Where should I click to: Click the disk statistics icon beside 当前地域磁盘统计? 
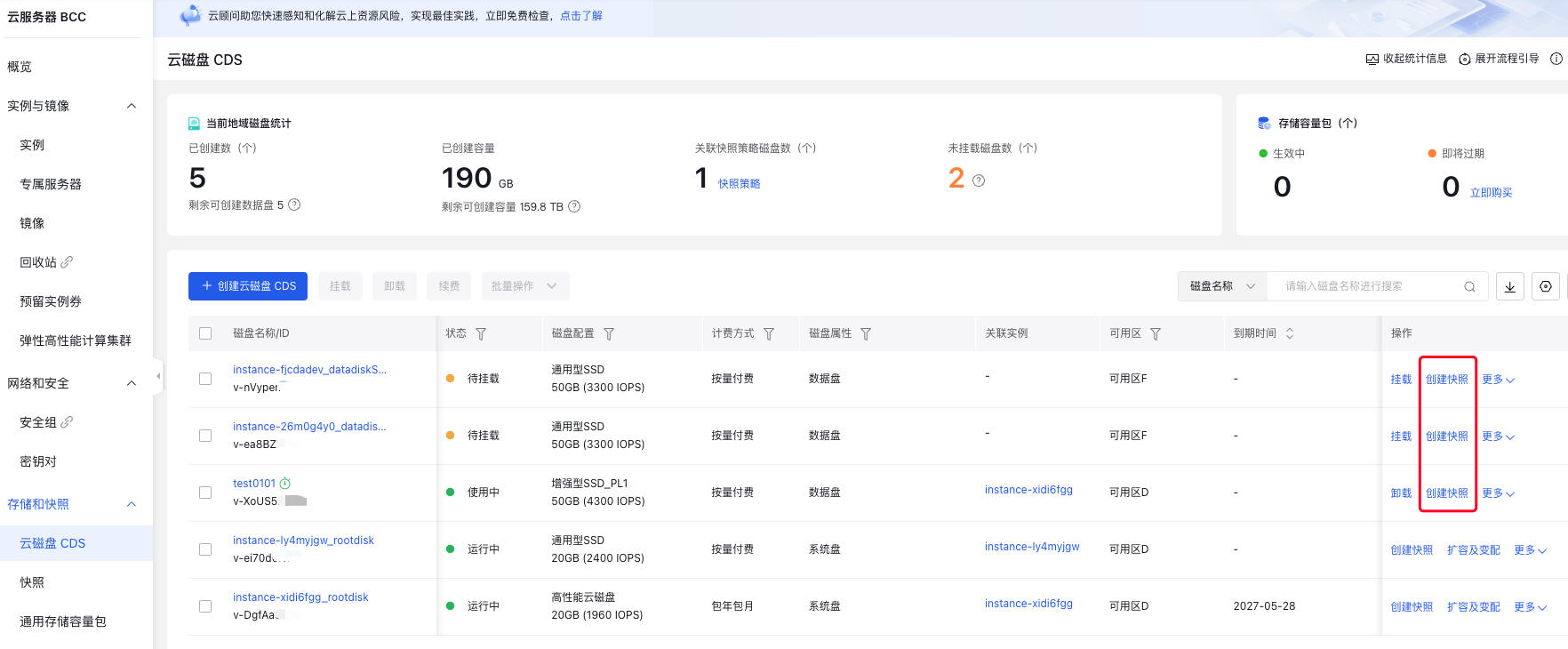click(194, 124)
